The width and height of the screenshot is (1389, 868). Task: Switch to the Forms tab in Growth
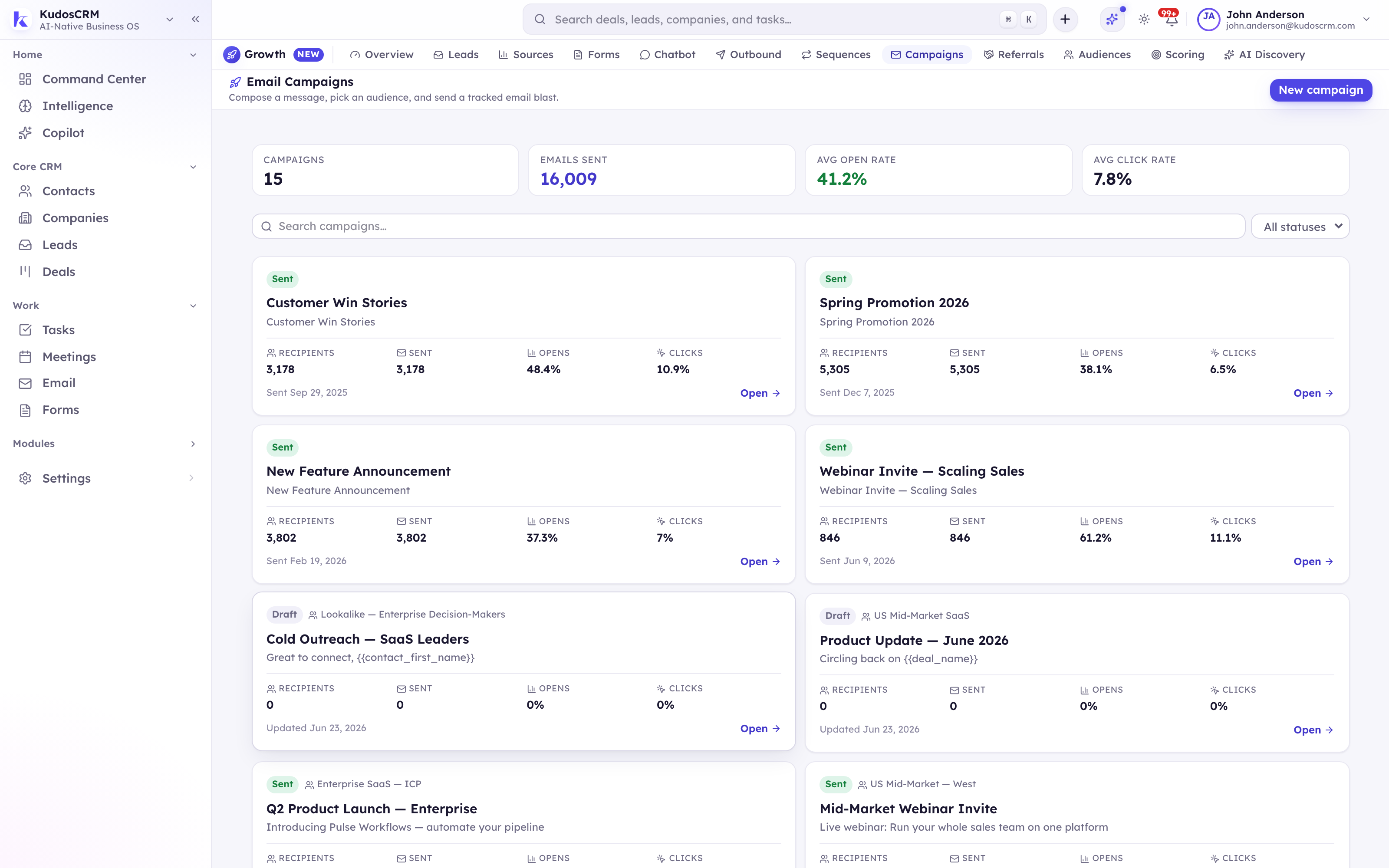point(596,55)
